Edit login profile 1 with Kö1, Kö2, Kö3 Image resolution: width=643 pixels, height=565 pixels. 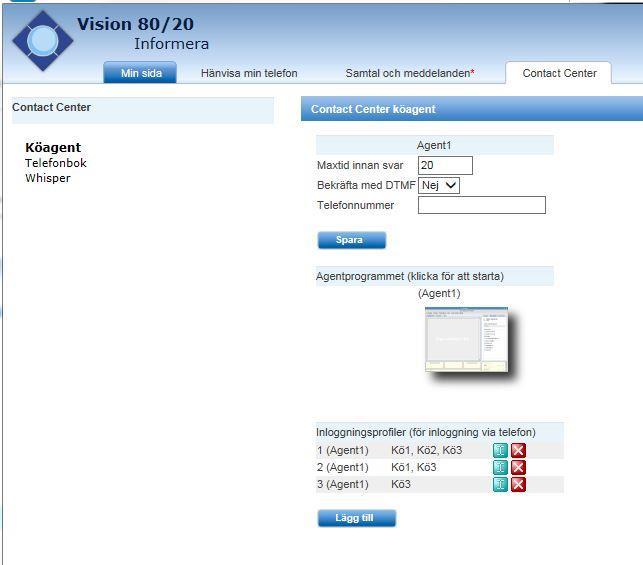pos(500,450)
